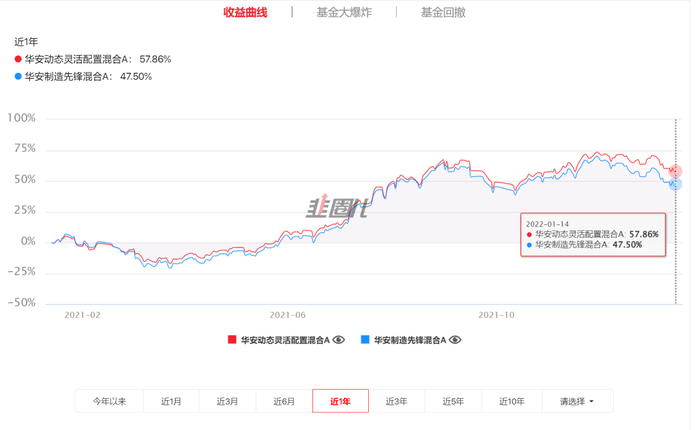Select the 近5年 time range

coord(453,401)
